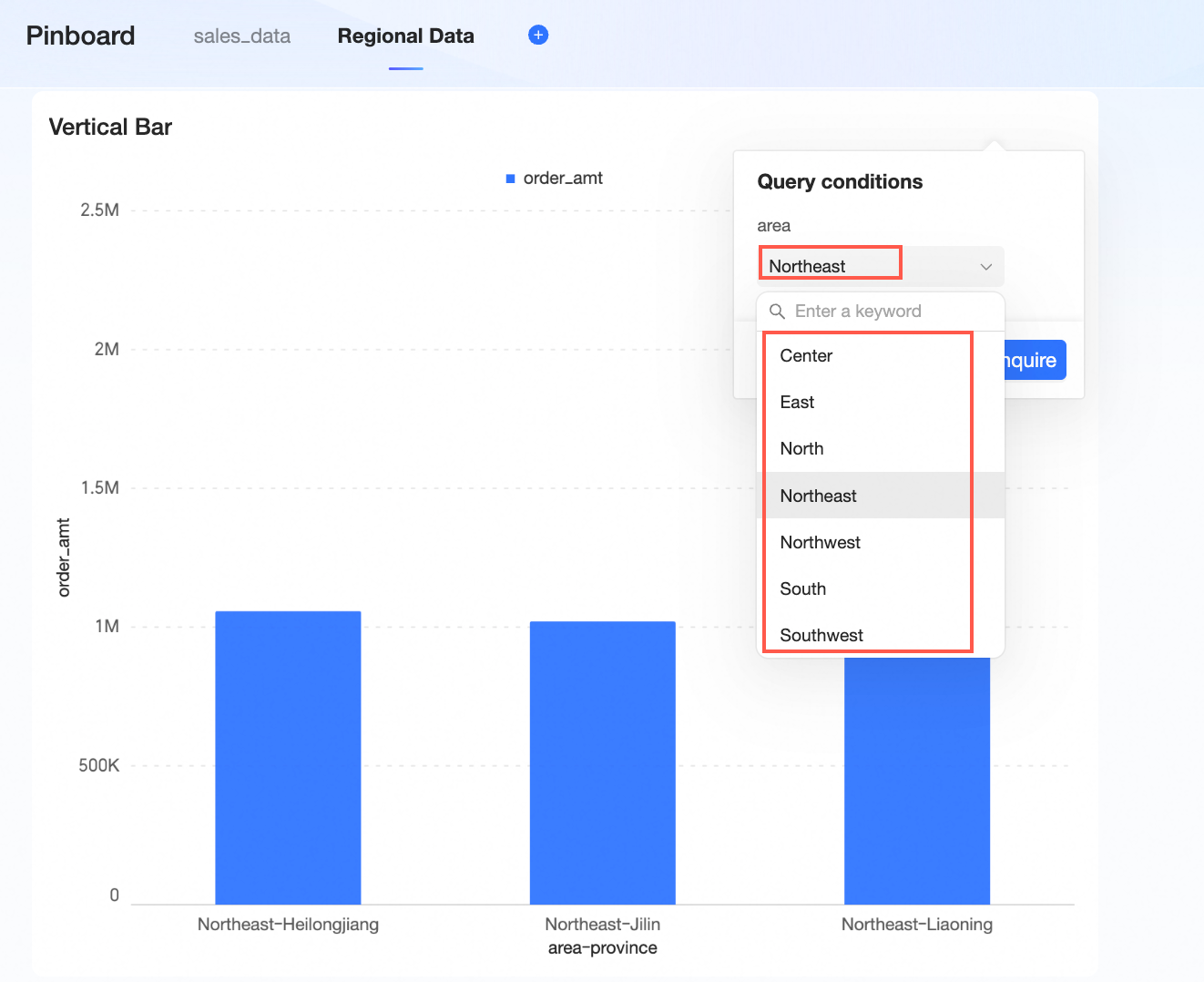The width and height of the screenshot is (1204, 982).
Task: Click the Pinboard title
Action: point(80,36)
